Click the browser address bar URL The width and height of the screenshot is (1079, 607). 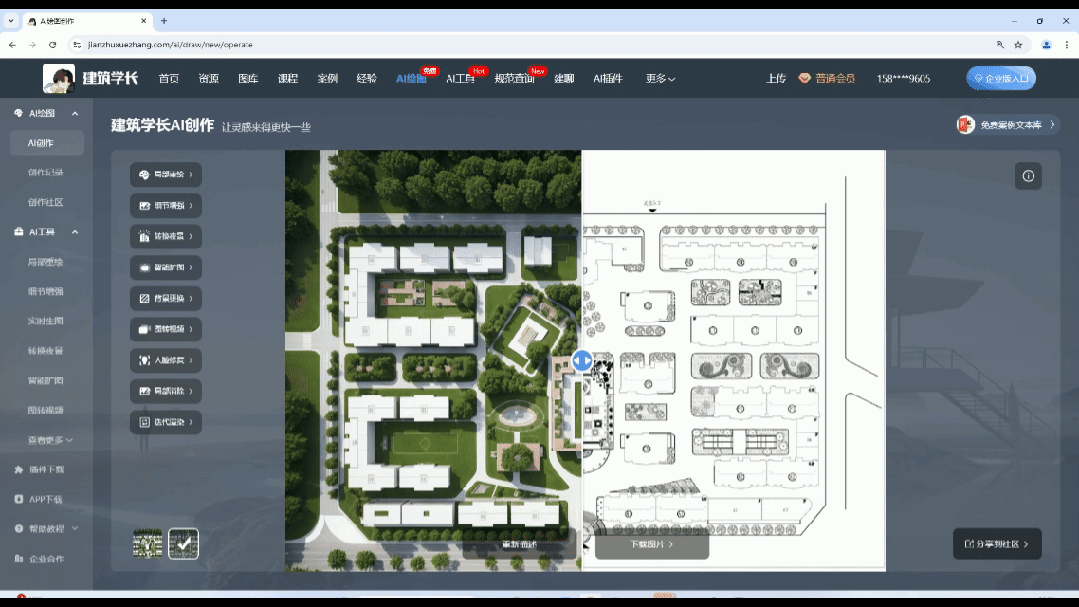point(170,45)
